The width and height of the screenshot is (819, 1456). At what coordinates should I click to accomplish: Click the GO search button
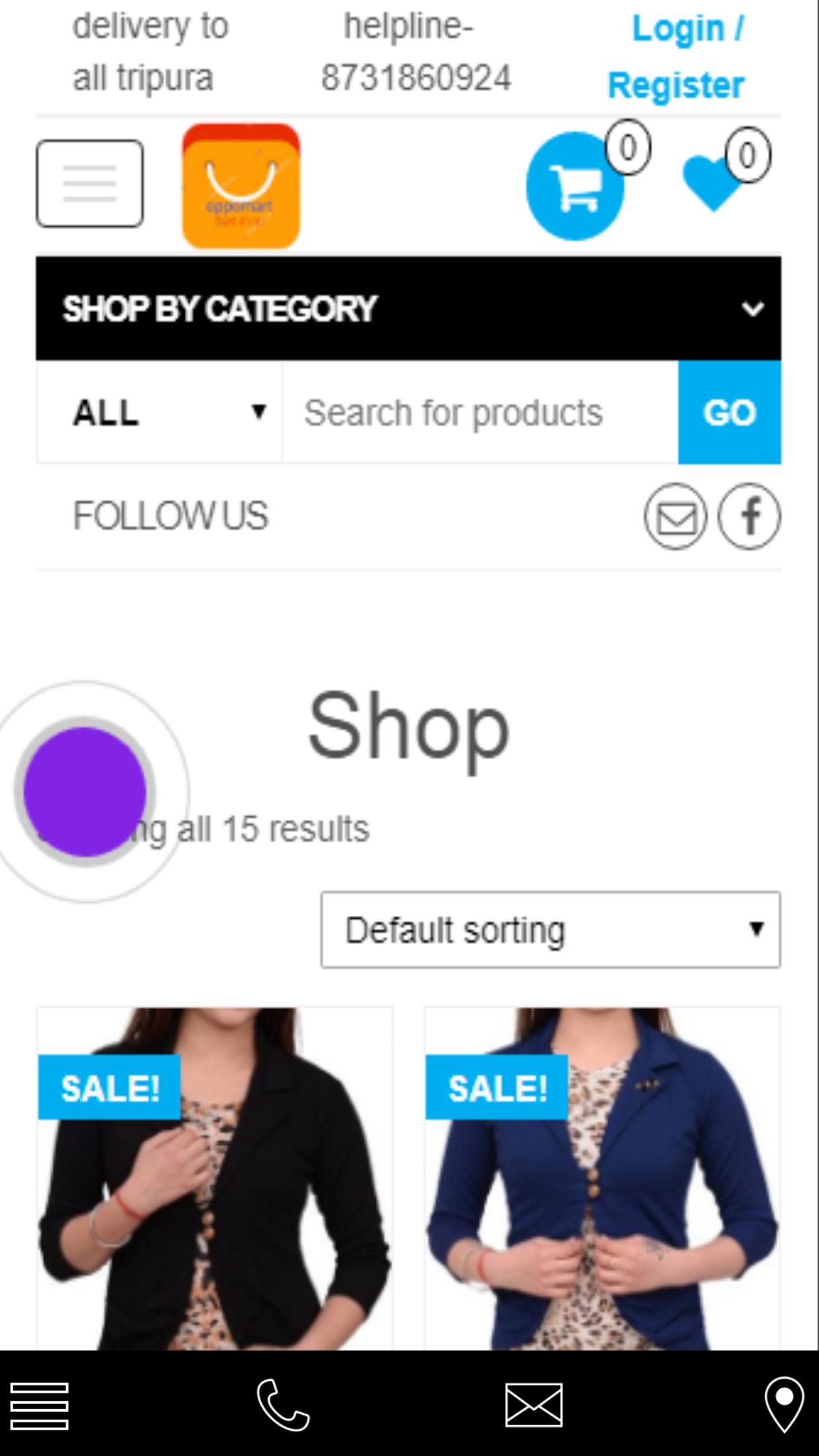pos(729,413)
